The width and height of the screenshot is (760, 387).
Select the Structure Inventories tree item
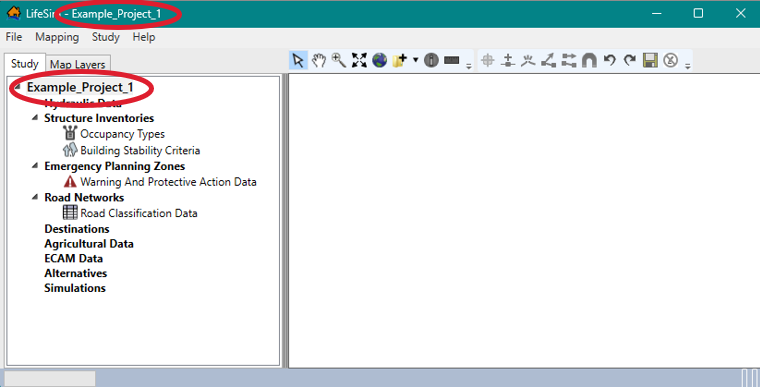coord(99,118)
